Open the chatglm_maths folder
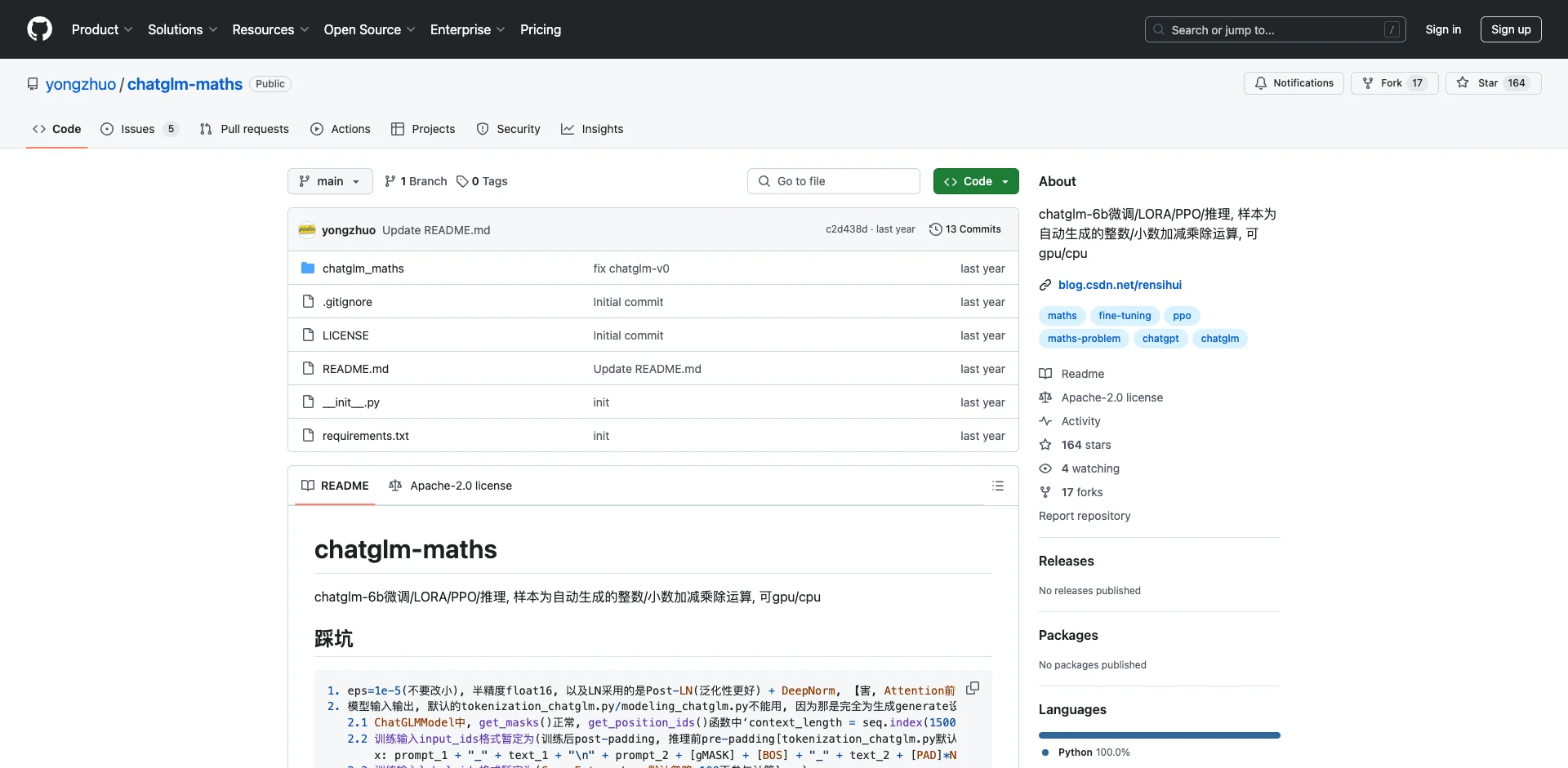The image size is (1568, 768). click(363, 269)
